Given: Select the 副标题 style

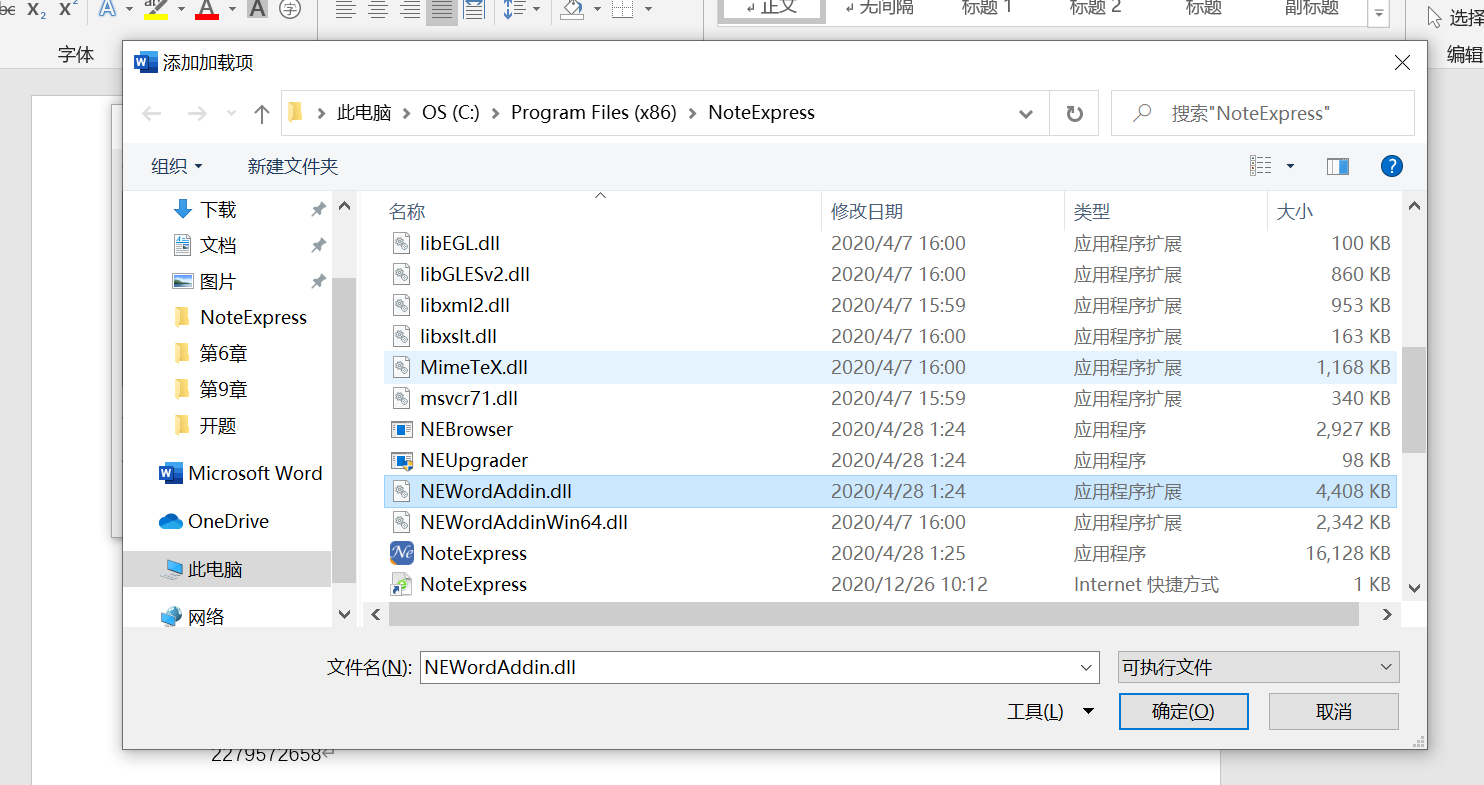Looking at the screenshot, I should tap(1312, 8).
